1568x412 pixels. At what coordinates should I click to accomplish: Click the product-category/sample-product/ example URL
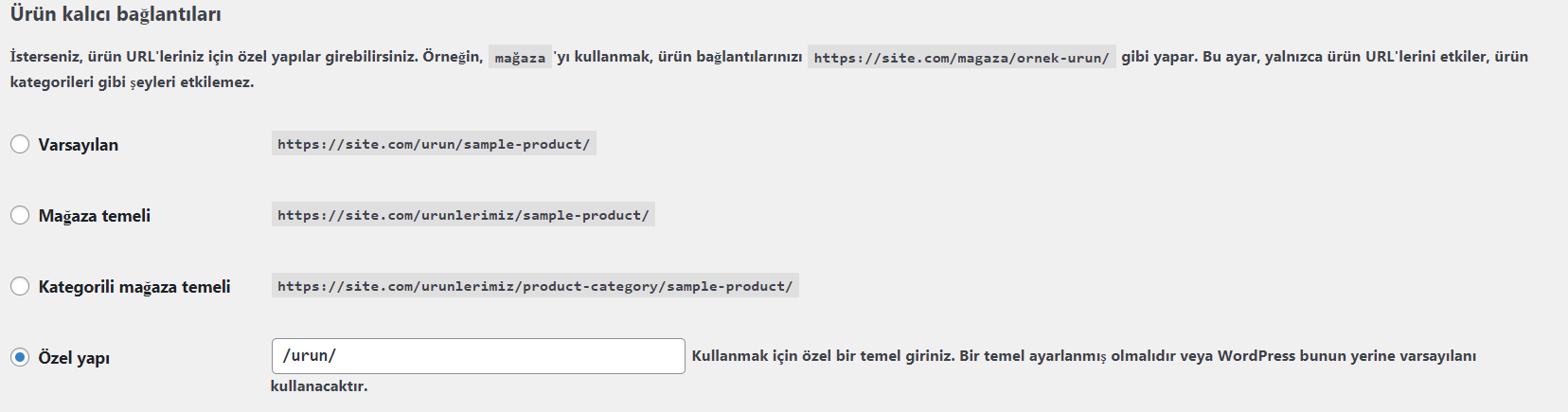[x=535, y=286]
